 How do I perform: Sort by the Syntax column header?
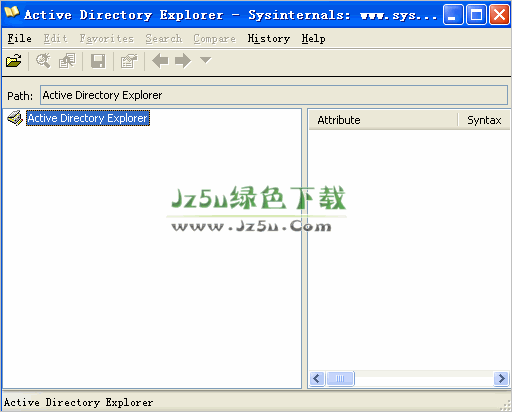click(x=484, y=120)
